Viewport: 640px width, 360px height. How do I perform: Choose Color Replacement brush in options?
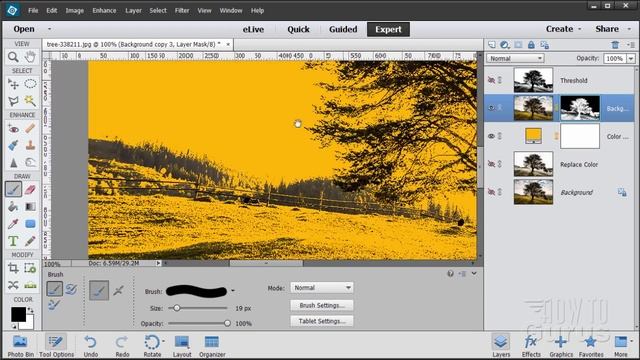pos(54,304)
